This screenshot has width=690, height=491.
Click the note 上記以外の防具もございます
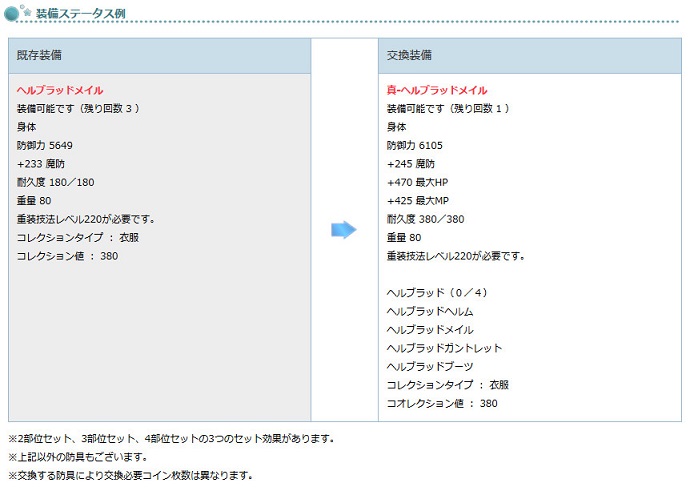[x=78, y=458]
